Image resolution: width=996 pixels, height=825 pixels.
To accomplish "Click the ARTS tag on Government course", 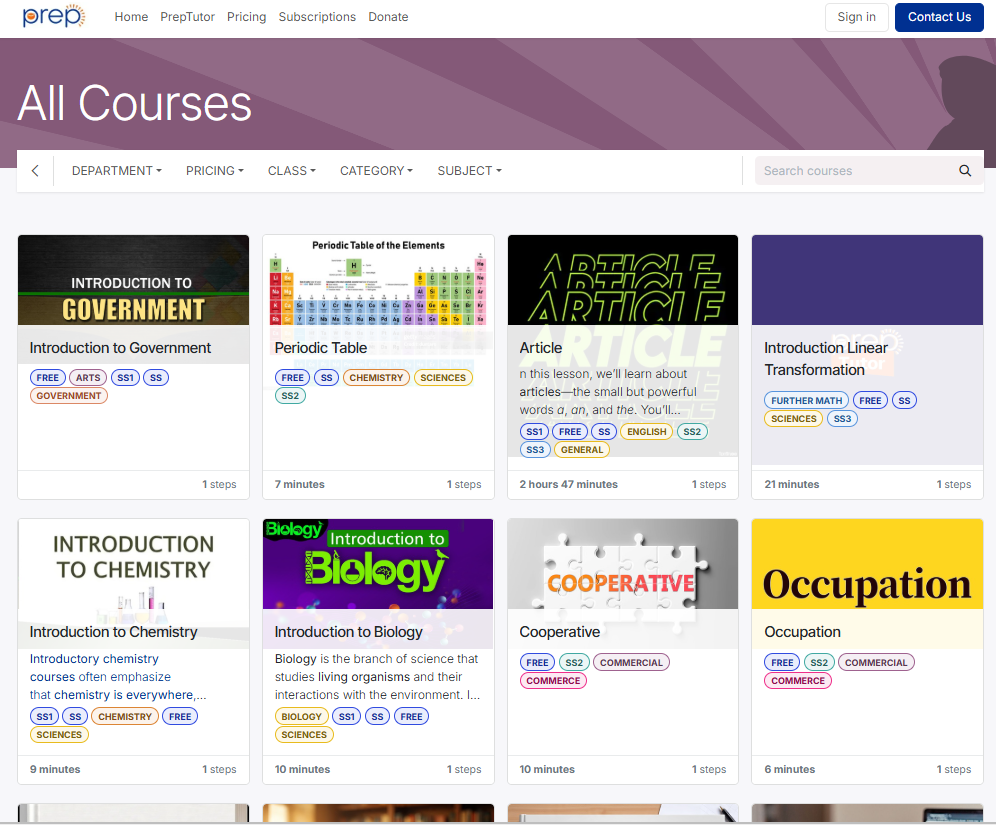I will point(88,377).
